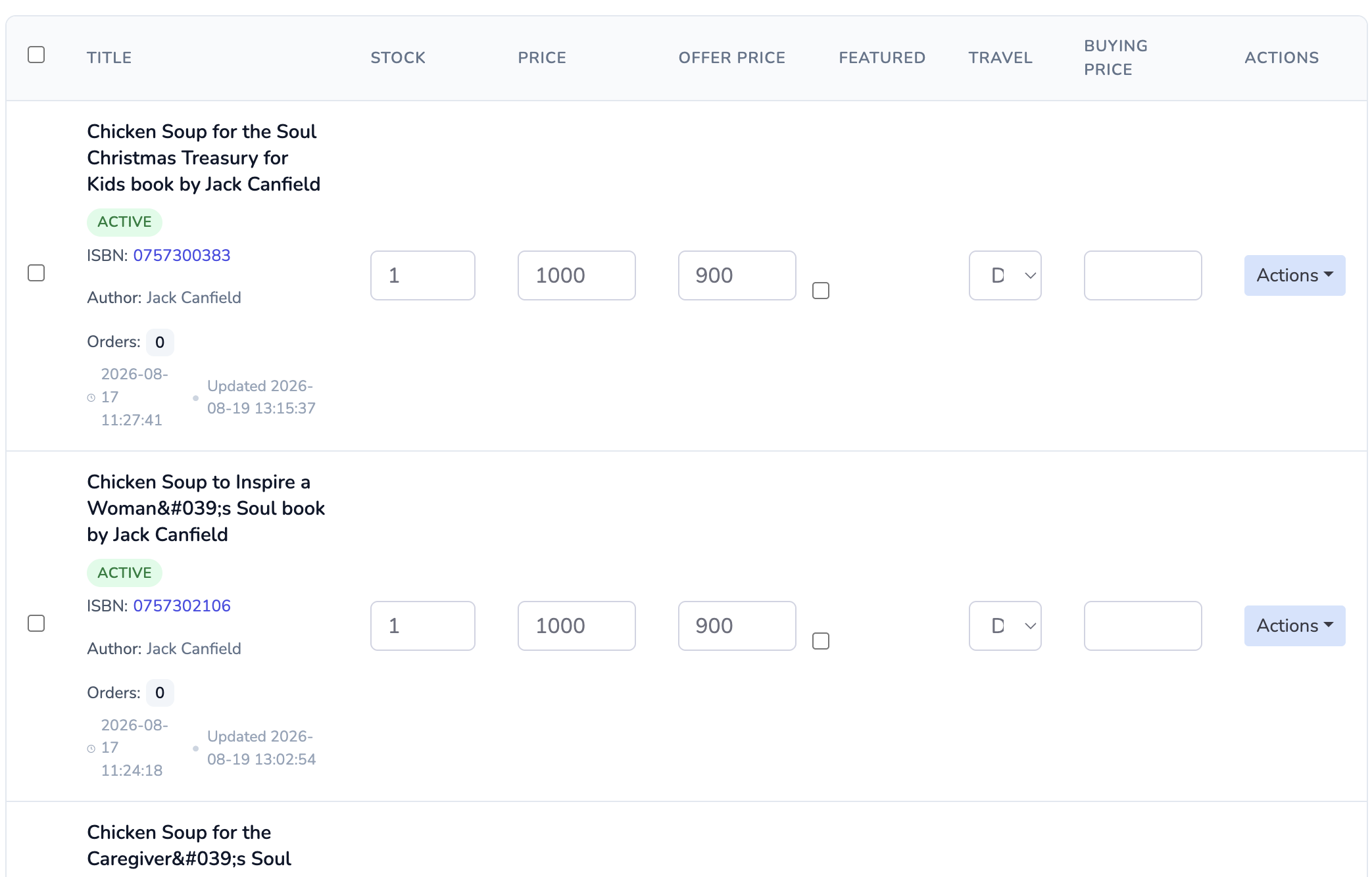Fill buying price for Christmas Treasury for Kids
Screen dimensions: 1372x877
coord(1143,275)
